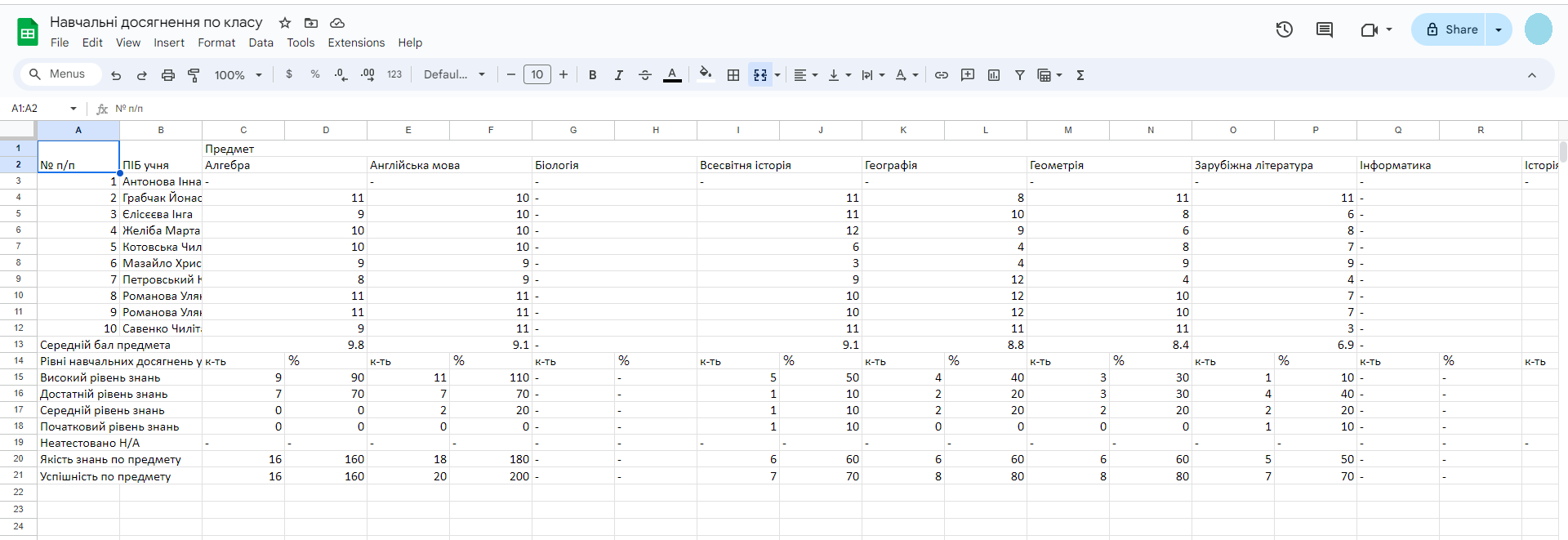This screenshot has height=540, width=1568.
Task: Open the Extensions menu
Action: (x=356, y=42)
